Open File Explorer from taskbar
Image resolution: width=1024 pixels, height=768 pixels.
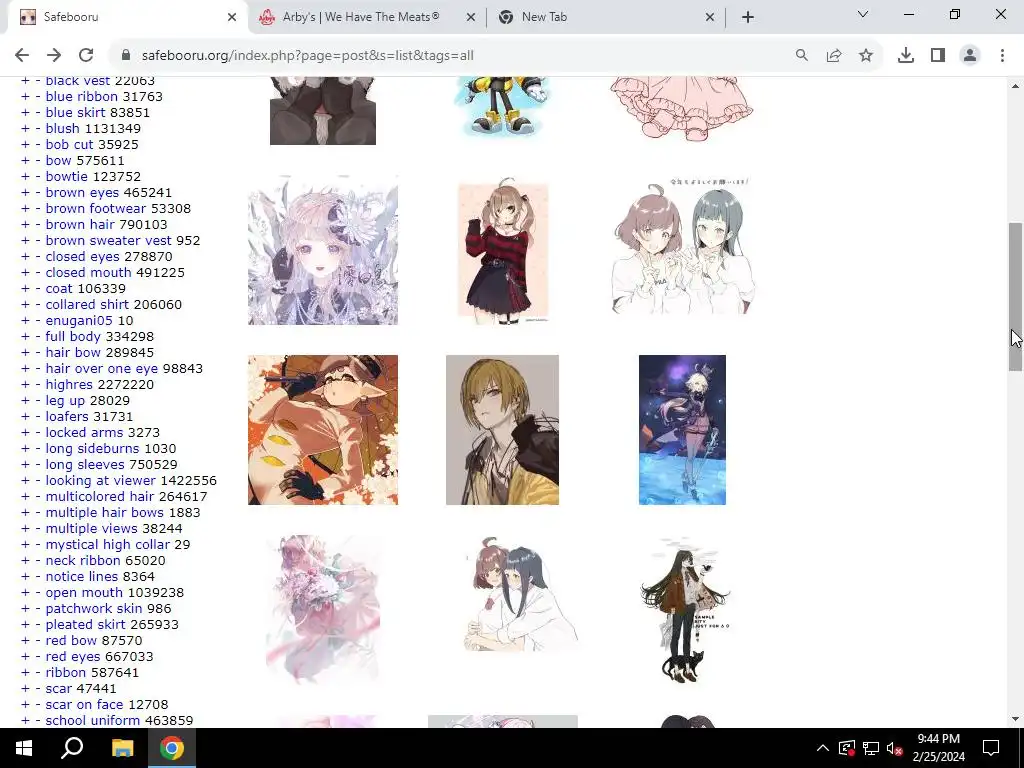pos(122,748)
